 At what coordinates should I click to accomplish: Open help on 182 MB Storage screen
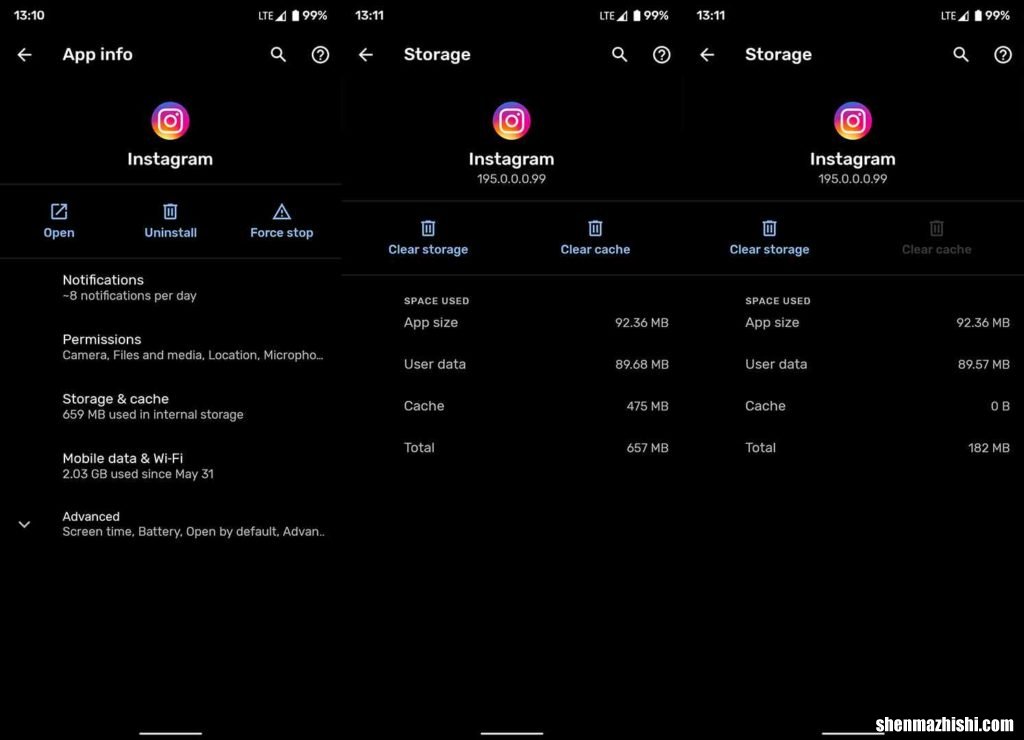1003,55
